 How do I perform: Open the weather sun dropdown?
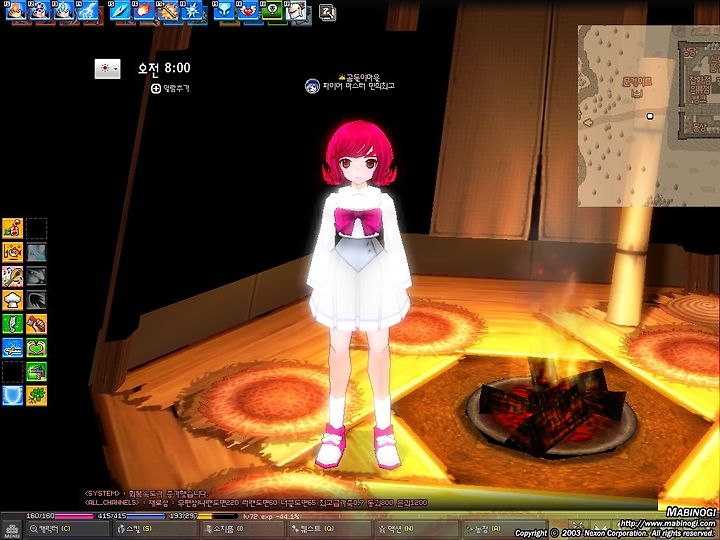pos(107,69)
